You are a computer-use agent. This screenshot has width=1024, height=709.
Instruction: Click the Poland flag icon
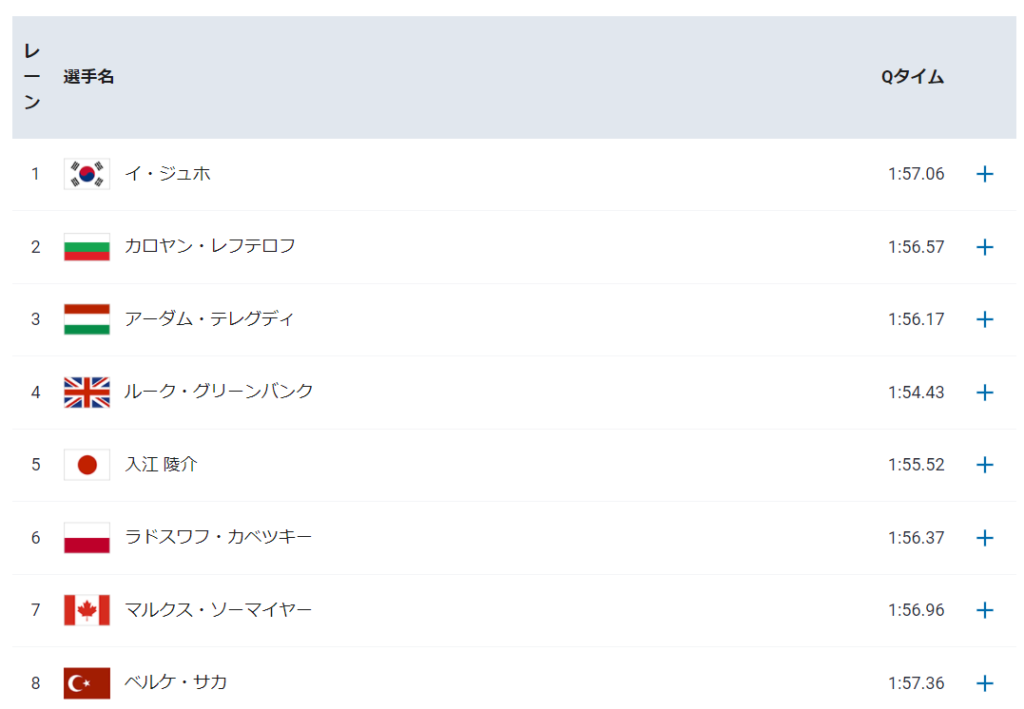click(x=87, y=538)
